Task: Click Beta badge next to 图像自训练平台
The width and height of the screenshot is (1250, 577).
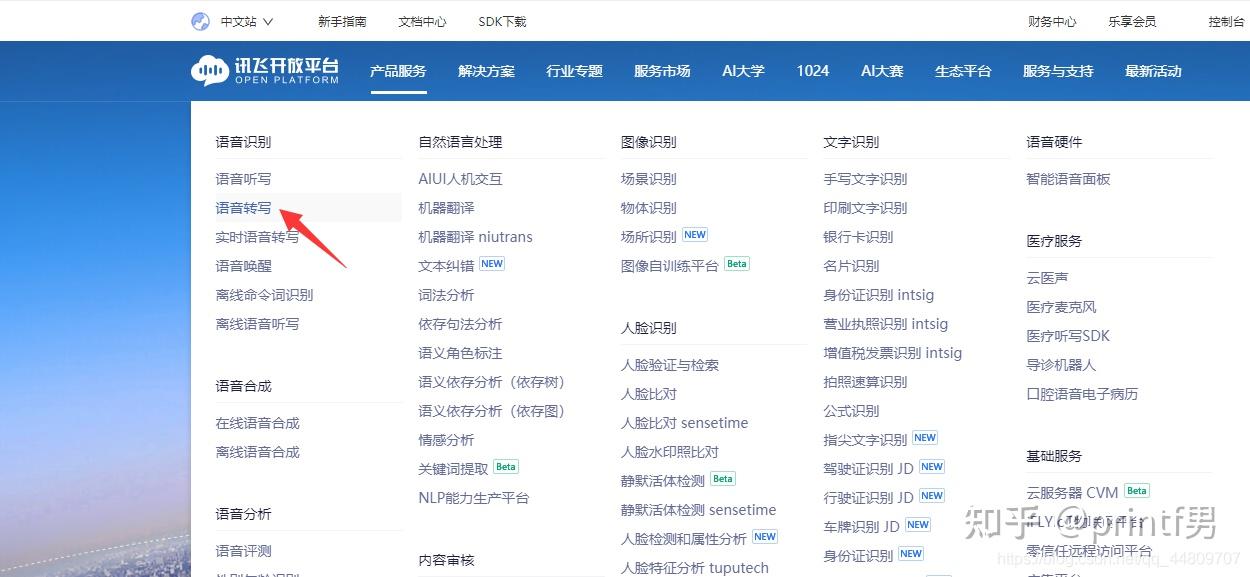Action: [x=737, y=264]
